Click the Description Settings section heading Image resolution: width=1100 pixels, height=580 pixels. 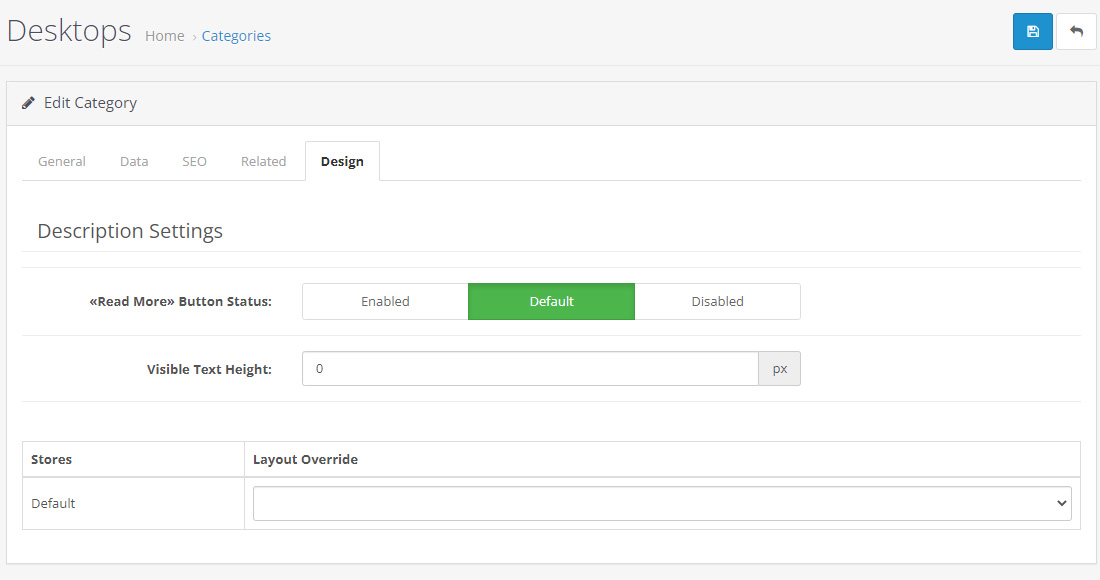pyautogui.click(x=130, y=231)
